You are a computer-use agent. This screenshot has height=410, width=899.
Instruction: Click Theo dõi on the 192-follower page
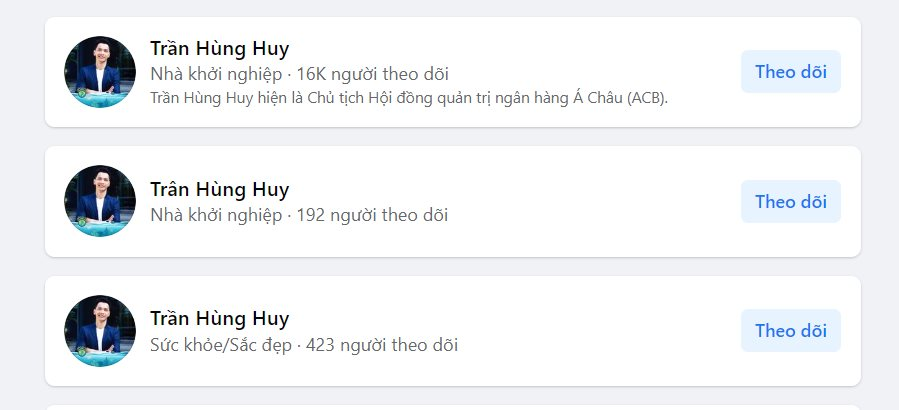[791, 201]
